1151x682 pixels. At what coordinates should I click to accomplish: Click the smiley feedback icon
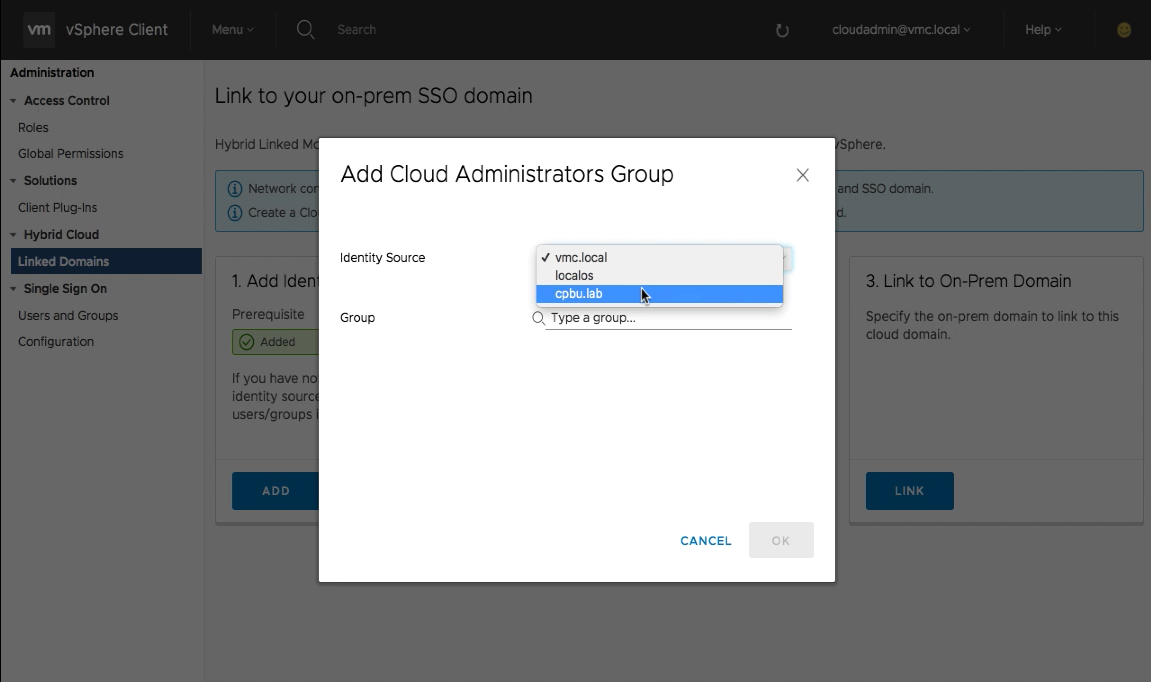point(1124,30)
